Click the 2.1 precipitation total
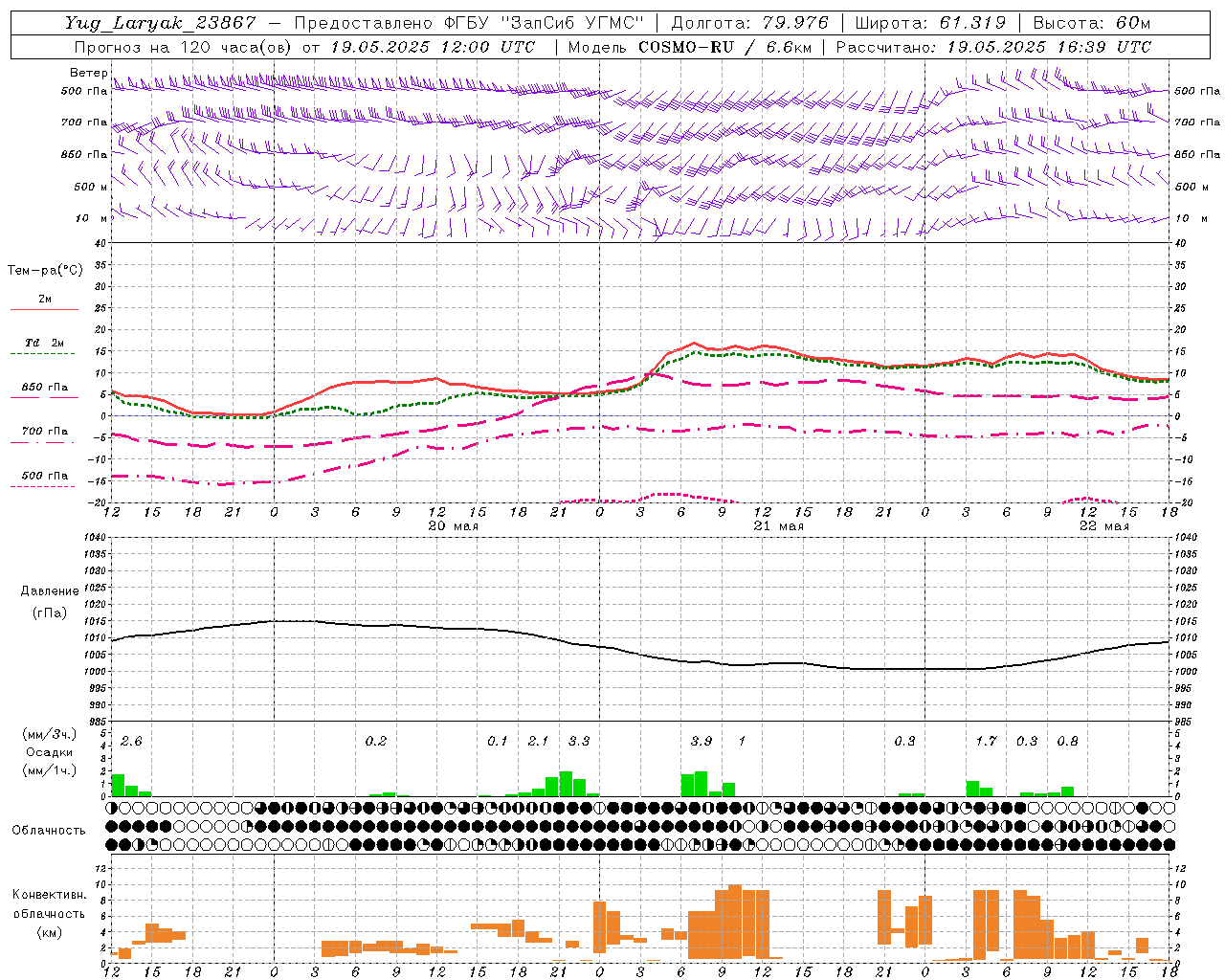Image resolution: width=1225 pixels, height=980 pixels. 538,742
